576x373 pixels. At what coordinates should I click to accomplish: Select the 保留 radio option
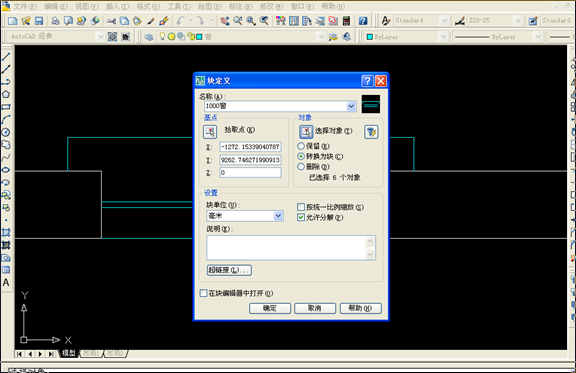click(x=301, y=146)
